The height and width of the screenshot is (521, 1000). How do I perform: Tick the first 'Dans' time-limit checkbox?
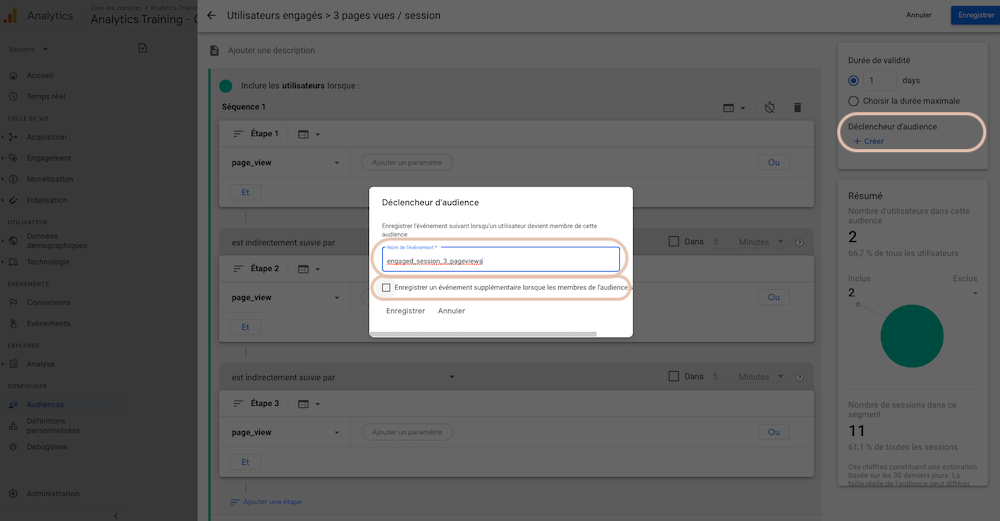tap(673, 242)
